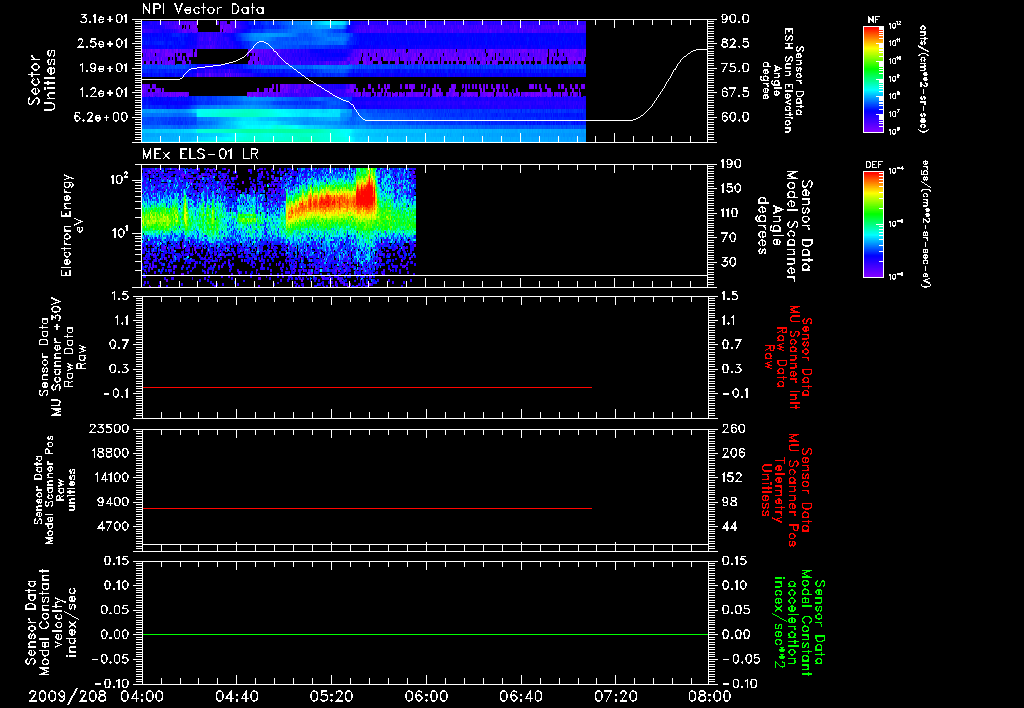Click the 04:40 time axis label

point(236,696)
